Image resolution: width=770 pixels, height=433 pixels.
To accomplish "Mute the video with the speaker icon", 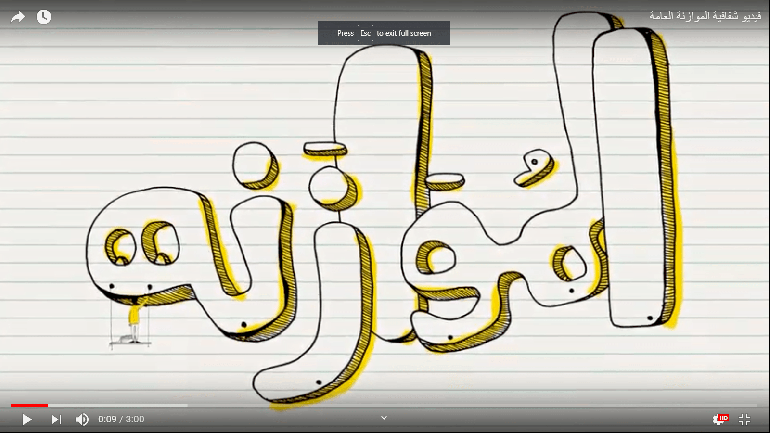I will pyautogui.click(x=82, y=419).
